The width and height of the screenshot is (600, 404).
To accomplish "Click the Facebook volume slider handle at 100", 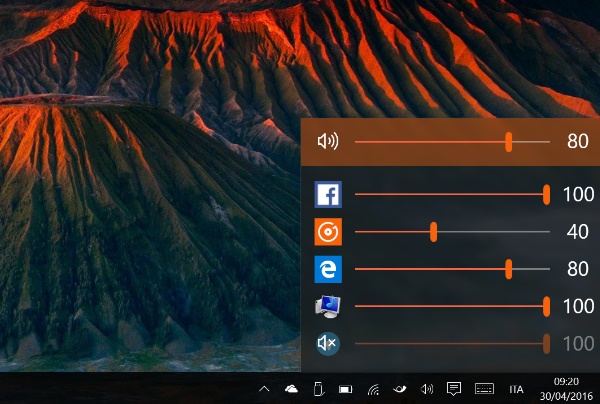I will tap(546, 194).
